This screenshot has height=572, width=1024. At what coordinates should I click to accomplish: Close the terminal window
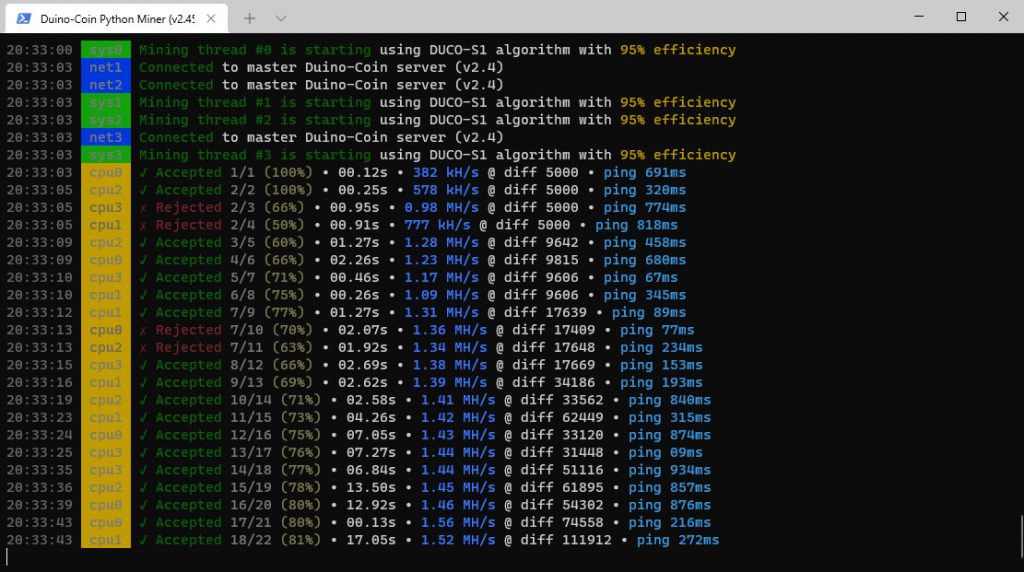[1004, 16]
